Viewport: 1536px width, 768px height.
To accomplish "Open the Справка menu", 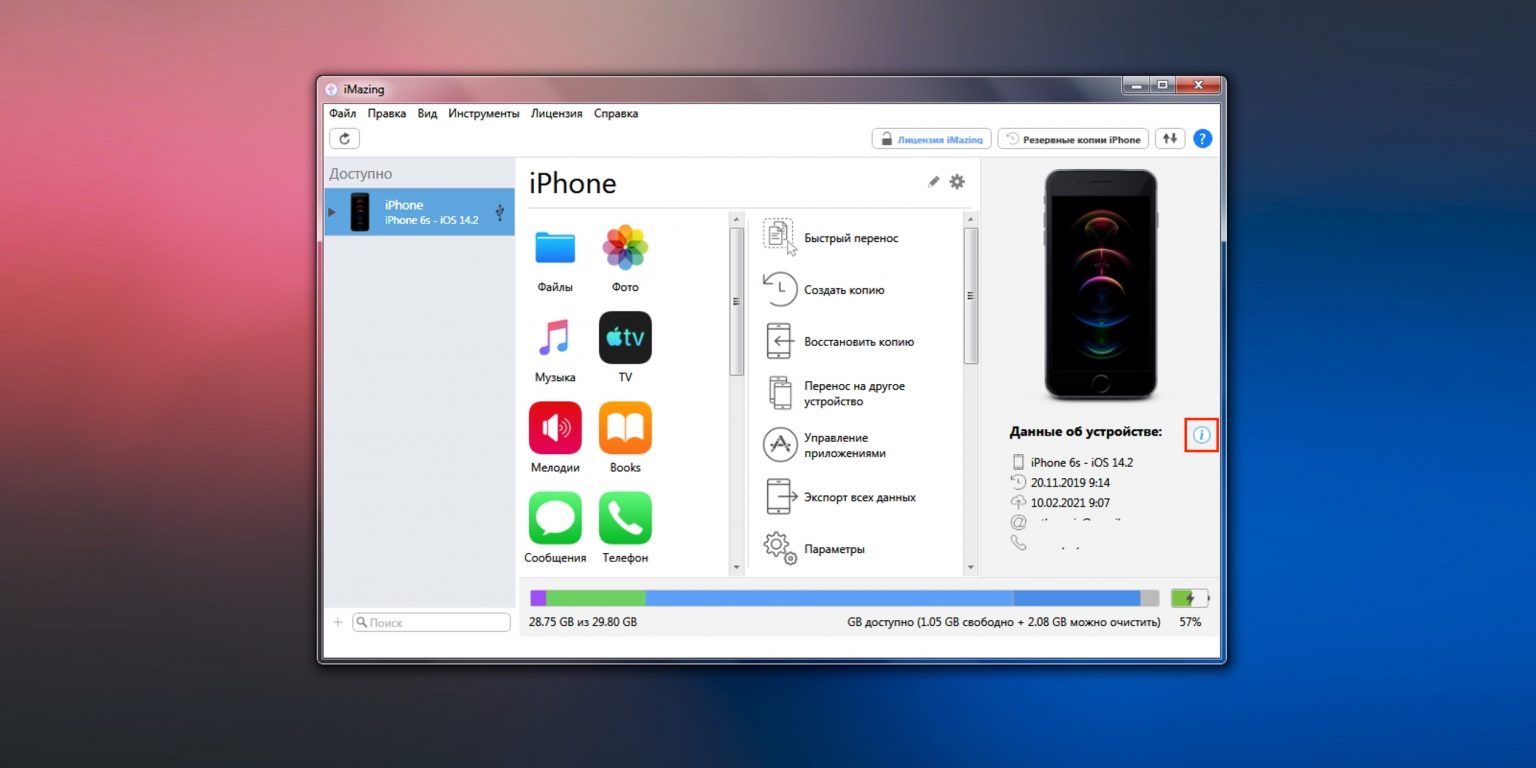I will [x=616, y=114].
